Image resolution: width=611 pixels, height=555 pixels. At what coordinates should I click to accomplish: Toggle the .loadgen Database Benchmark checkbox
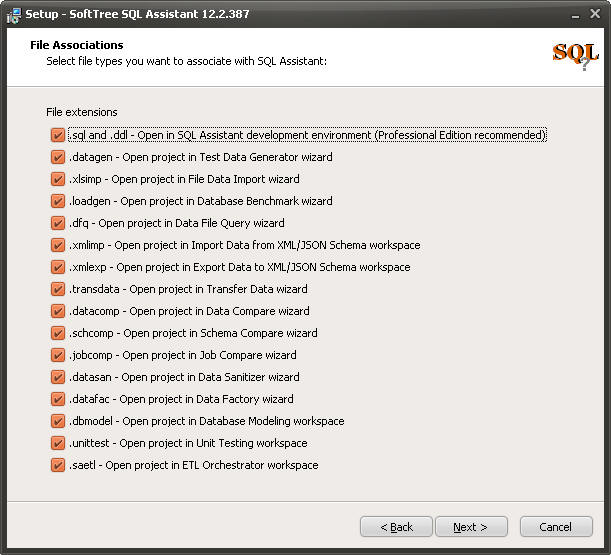(x=58, y=201)
